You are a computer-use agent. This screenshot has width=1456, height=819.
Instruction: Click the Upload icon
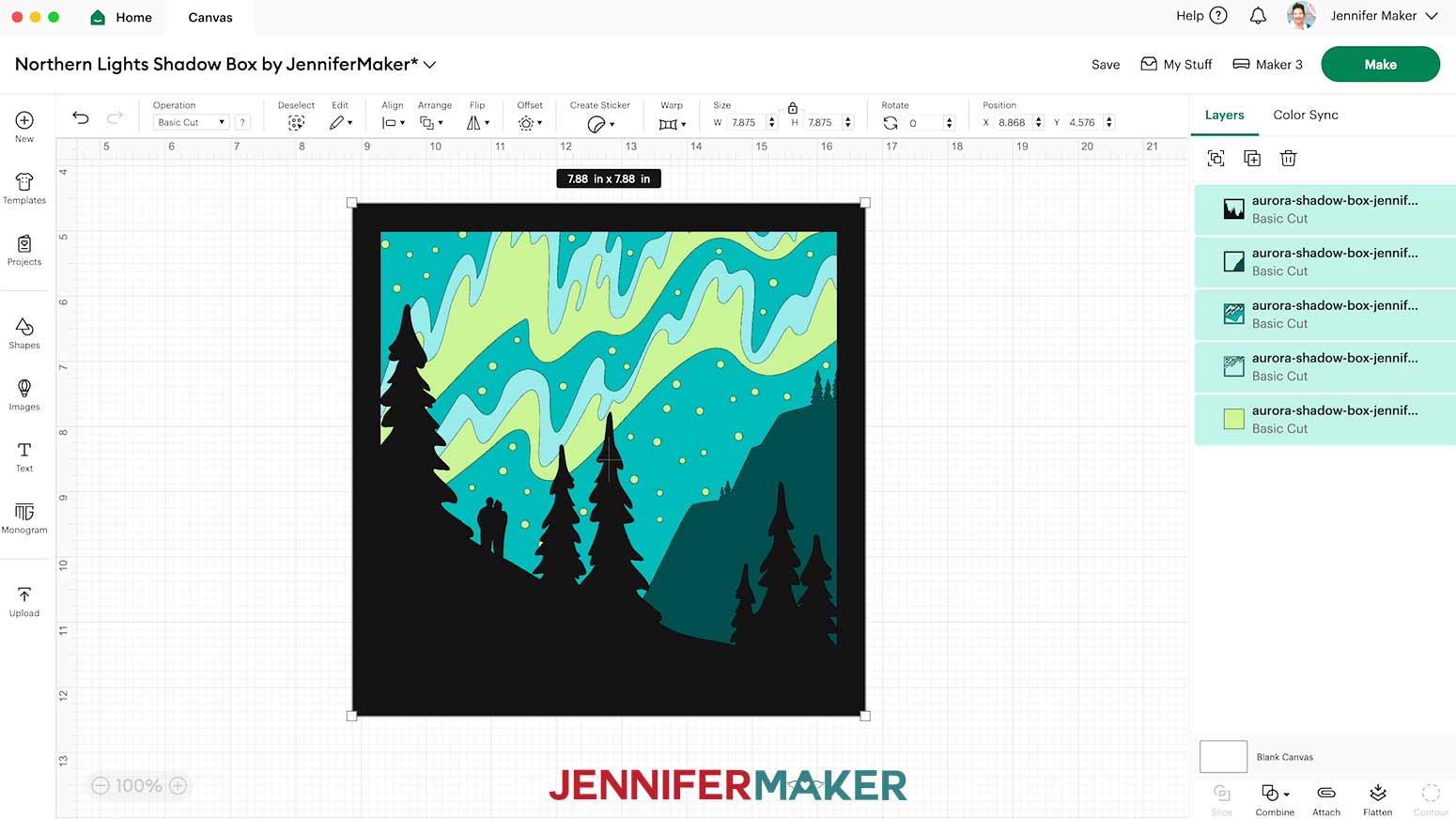[x=24, y=595]
